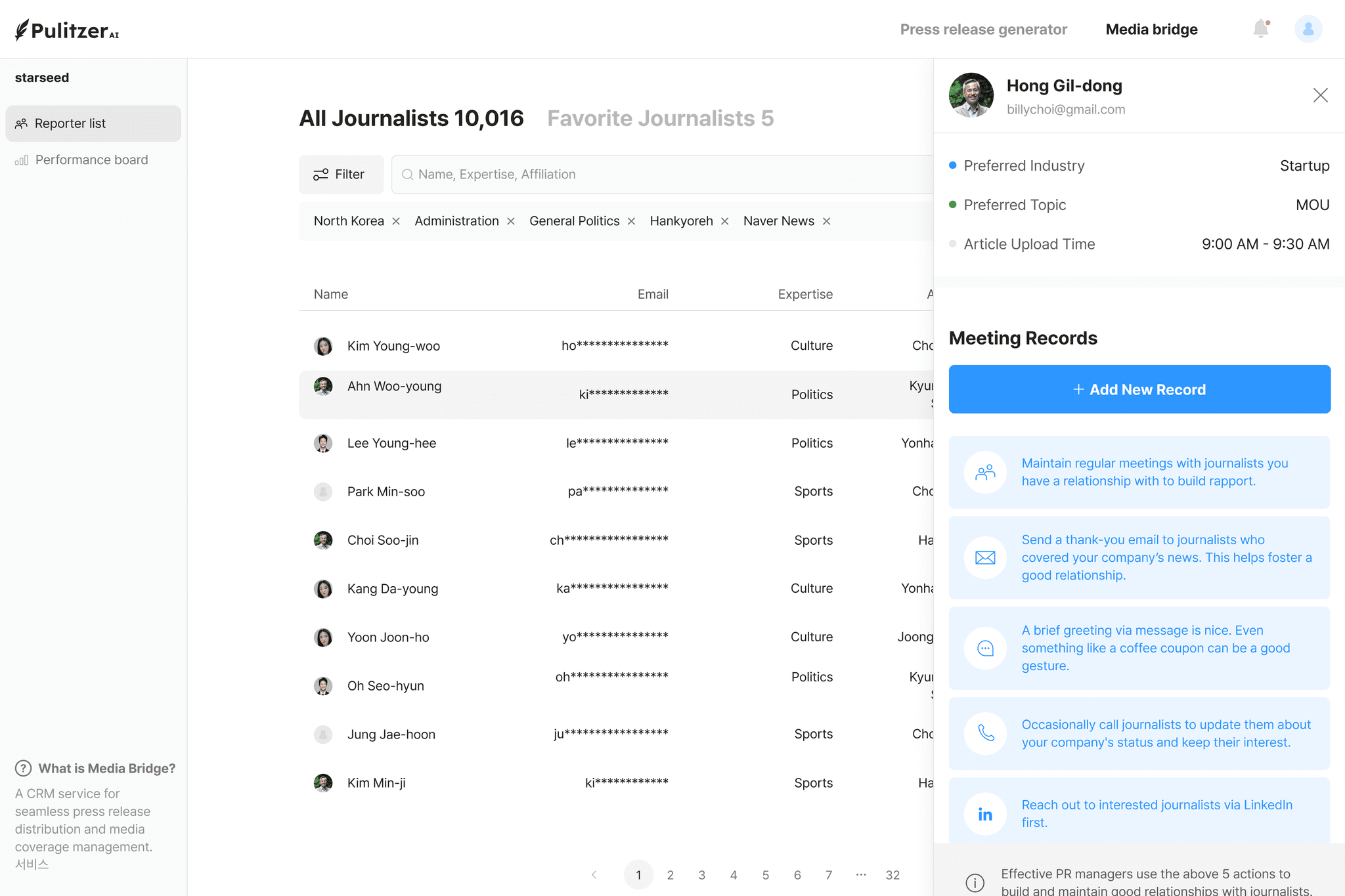Click the LinkedIn outreach tip icon
The image size is (1345, 896).
[984, 814]
